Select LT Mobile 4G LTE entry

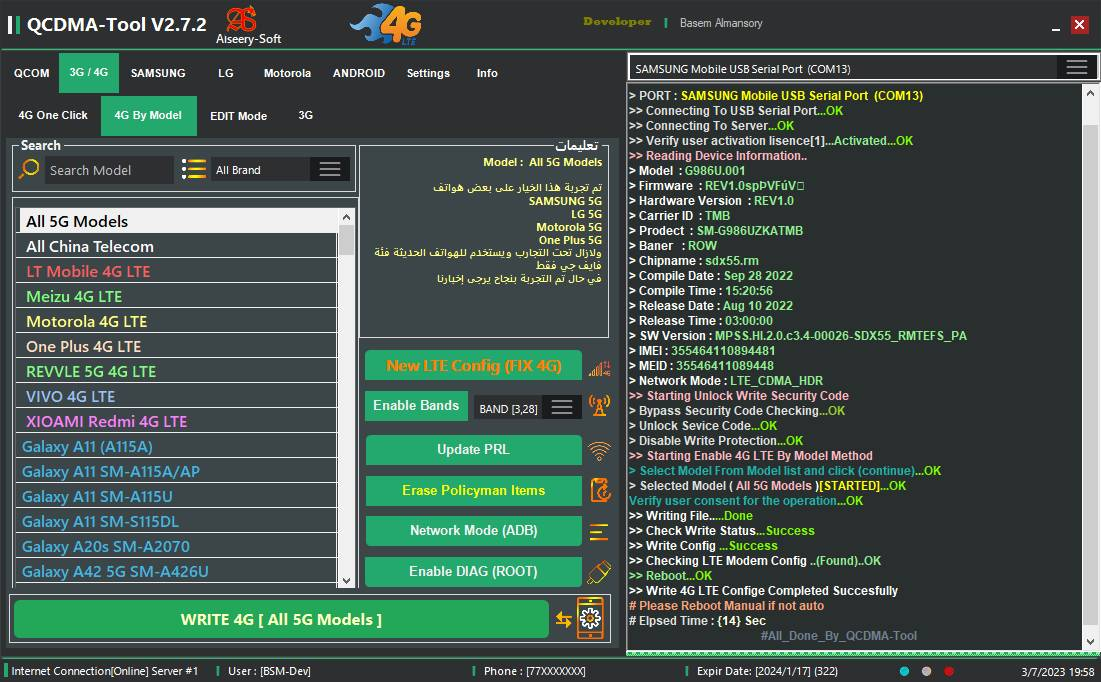(177, 271)
